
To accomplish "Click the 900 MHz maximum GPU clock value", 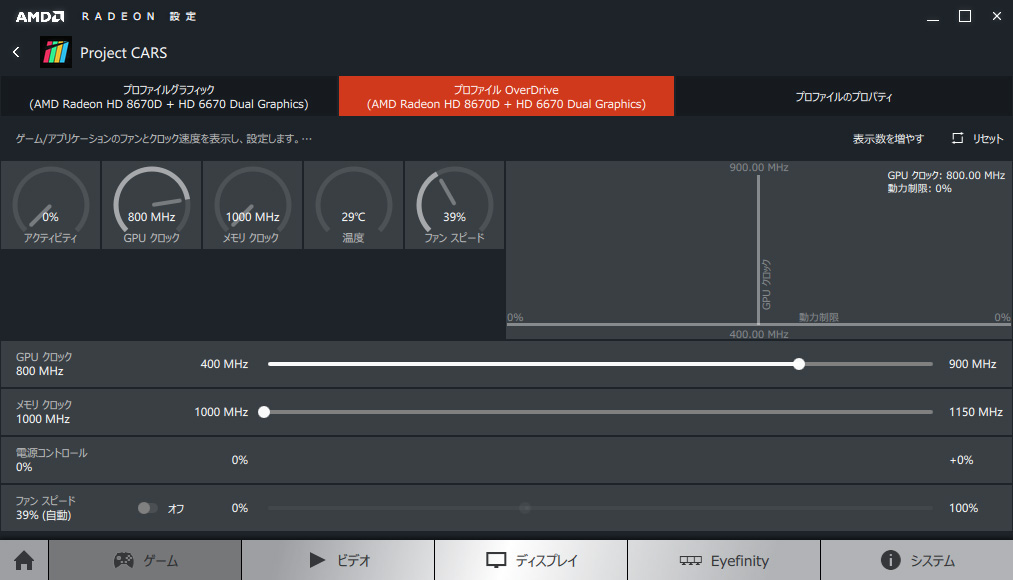I will pyautogui.click(x=972, y=364).
